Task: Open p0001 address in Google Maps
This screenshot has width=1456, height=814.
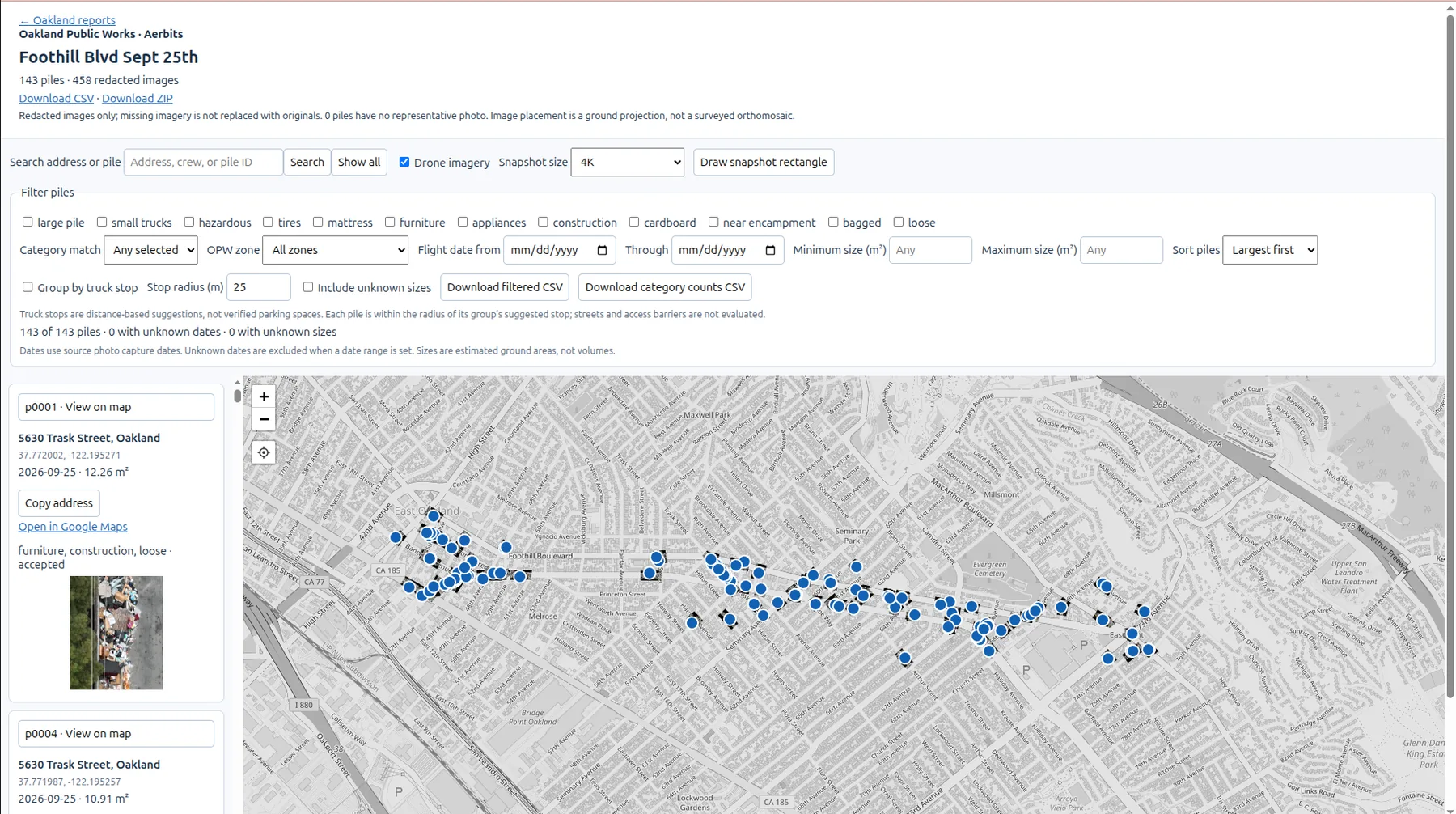Action: [73, 527]
